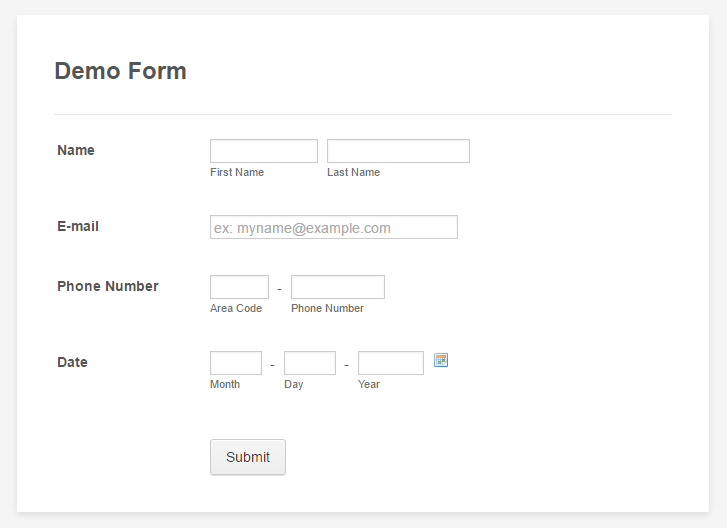Click the bold Name field label
Image resolution: width=727 pixels, height=528 pixels.
(x=76, y=150)
